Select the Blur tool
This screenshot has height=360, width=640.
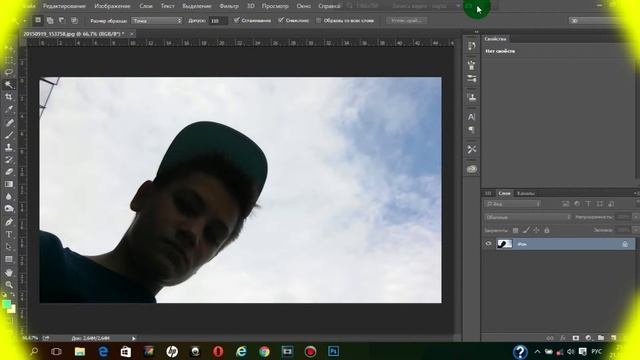tap(9, 196)
